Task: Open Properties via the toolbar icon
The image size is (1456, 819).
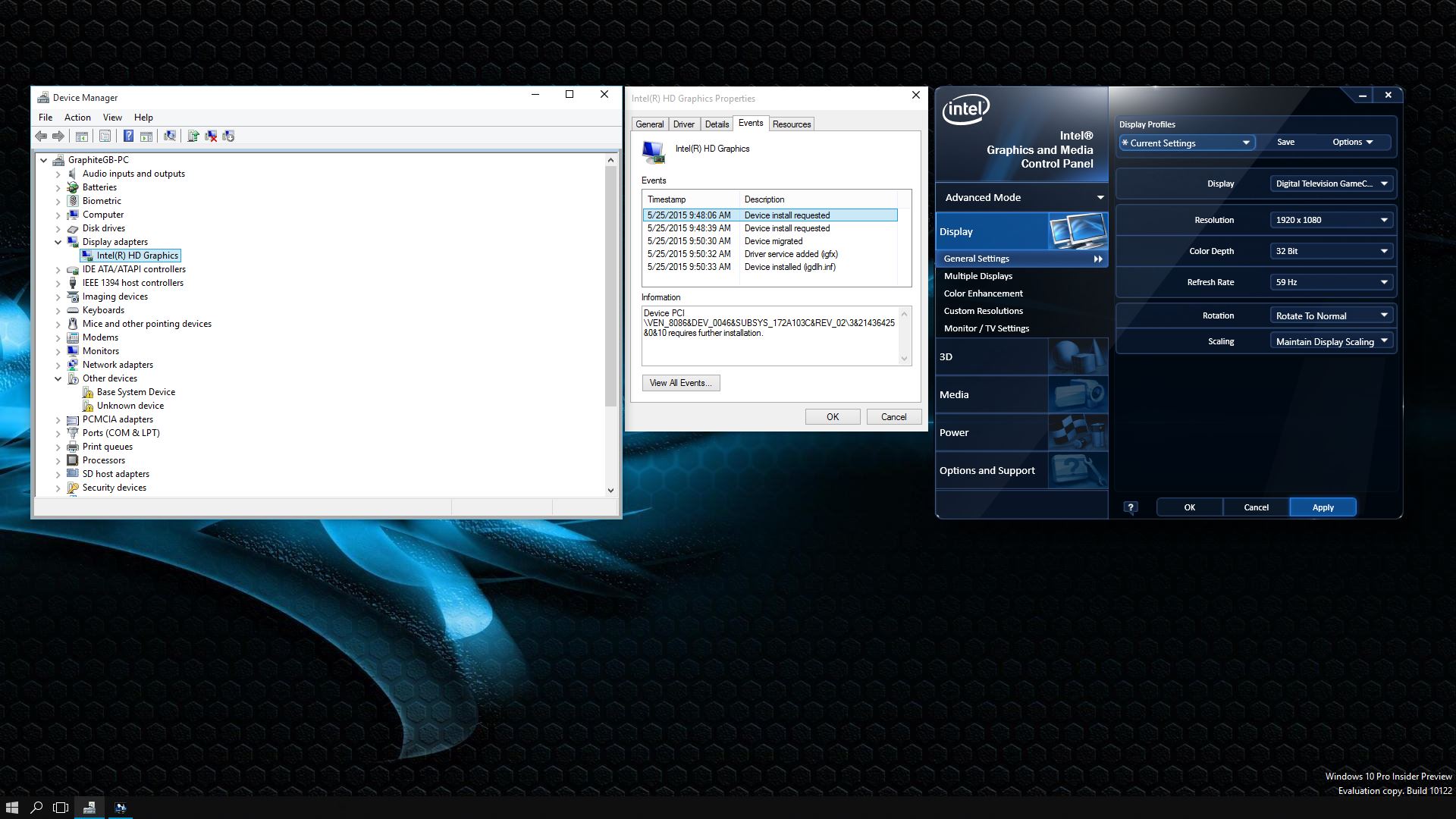Action: (105, 136)
